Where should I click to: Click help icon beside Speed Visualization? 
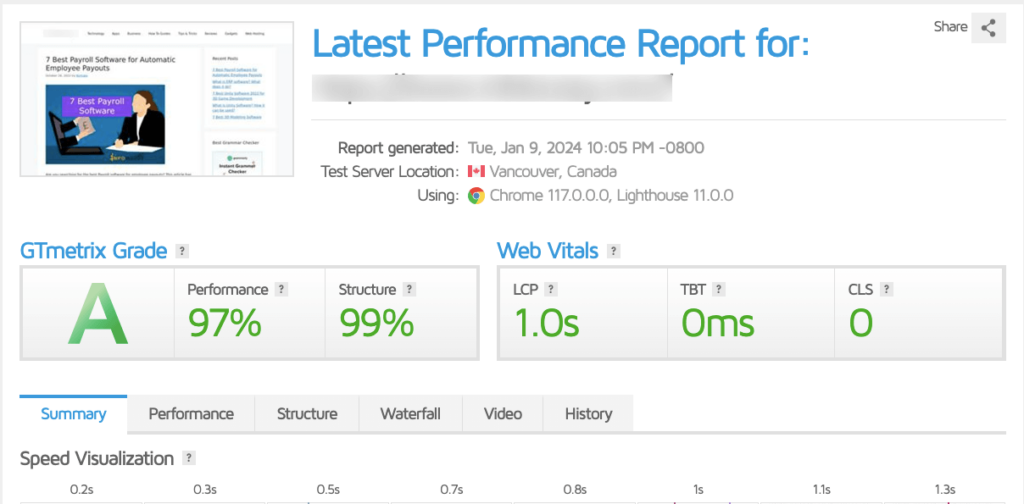(x=188, y=459)
